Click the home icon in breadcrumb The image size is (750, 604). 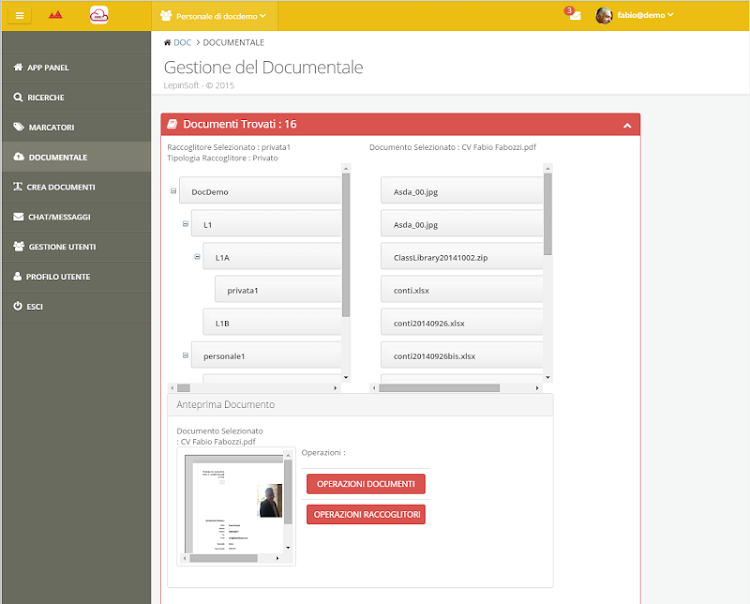click(166, 43)
